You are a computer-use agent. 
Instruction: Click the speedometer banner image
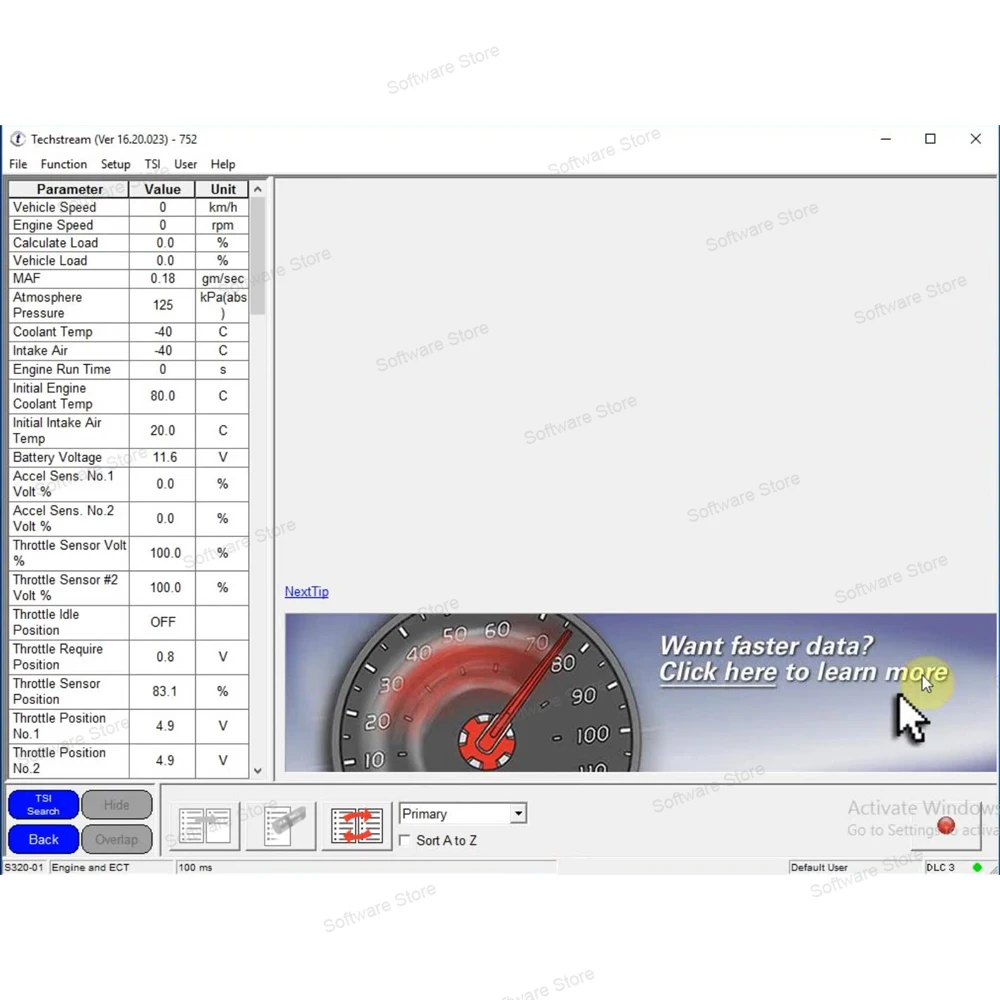[640, 693]
